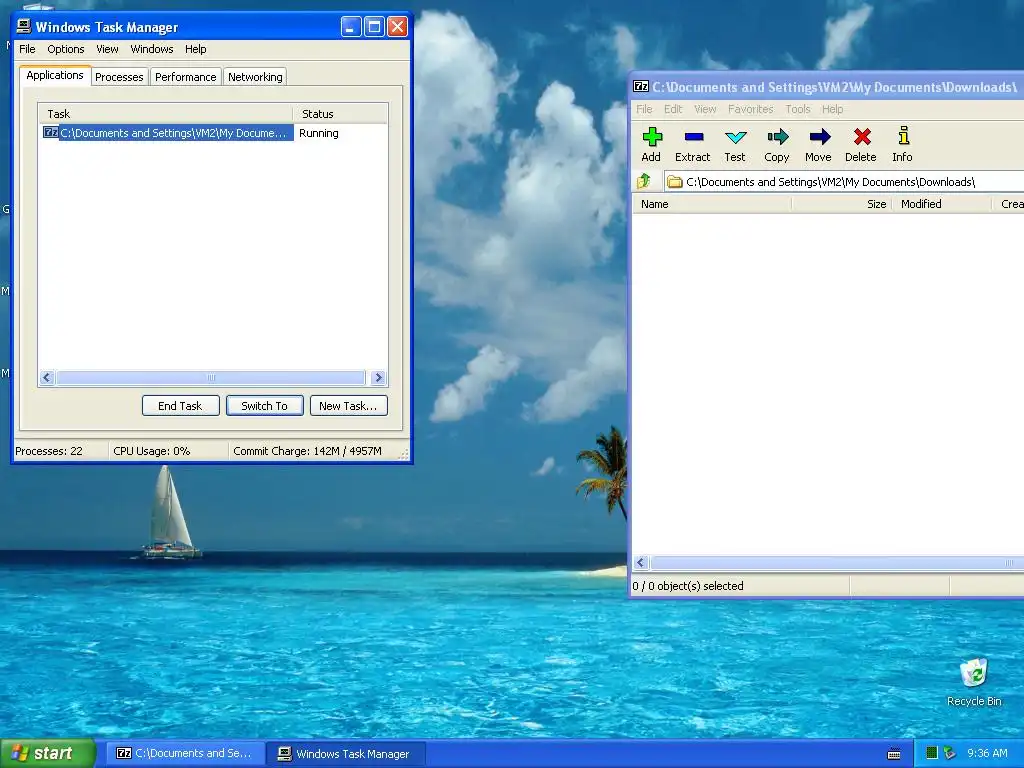Switch to the Processes tab
Screen dimensions: 1024x768
(x=119, y=77)
